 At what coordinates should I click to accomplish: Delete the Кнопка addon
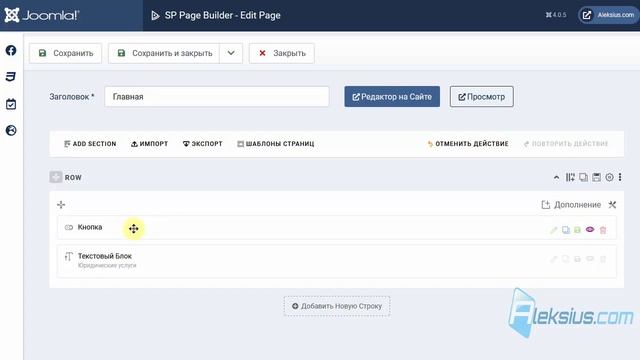coord(603,230)
